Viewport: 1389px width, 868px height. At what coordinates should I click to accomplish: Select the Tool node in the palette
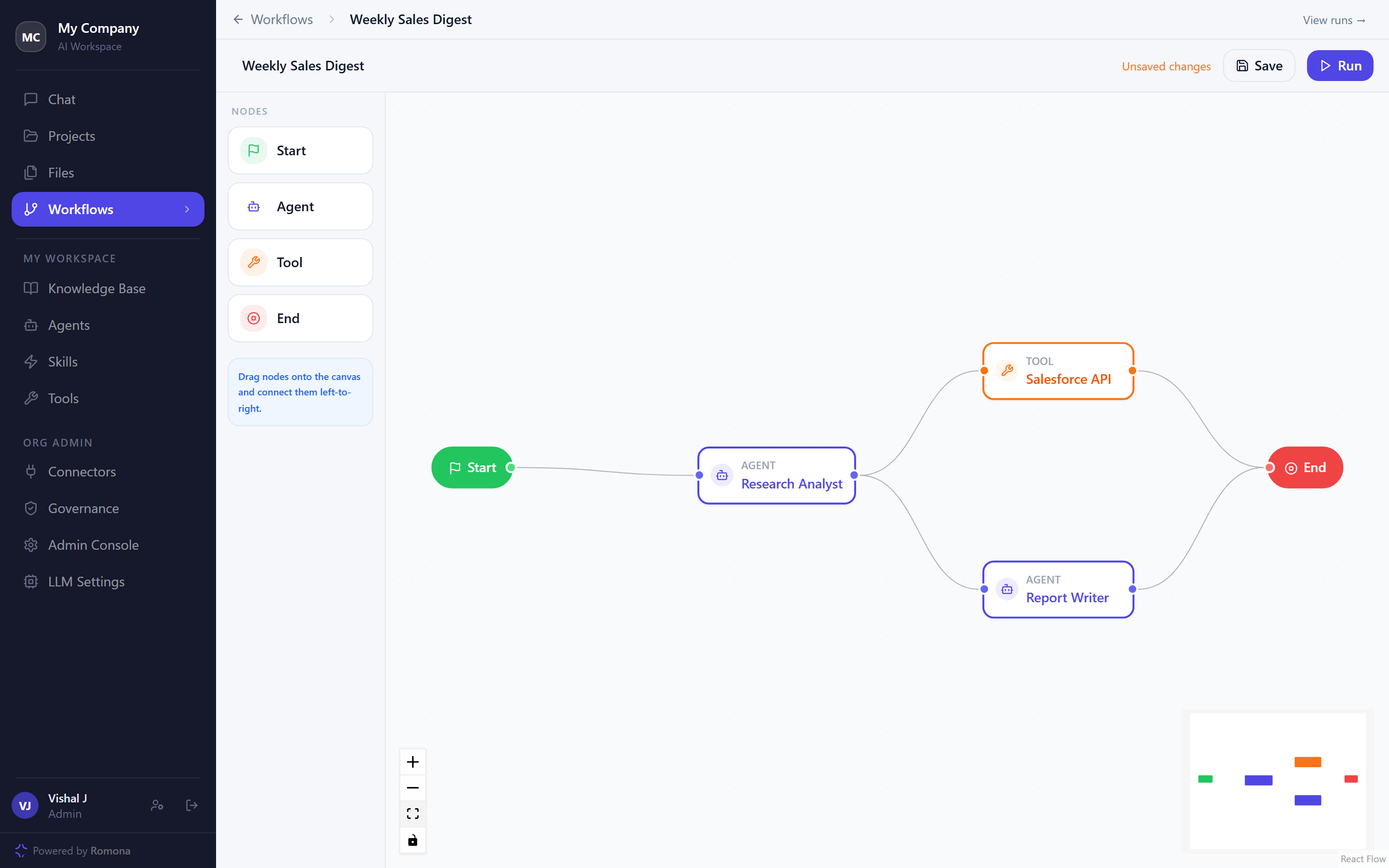(300, 262)
